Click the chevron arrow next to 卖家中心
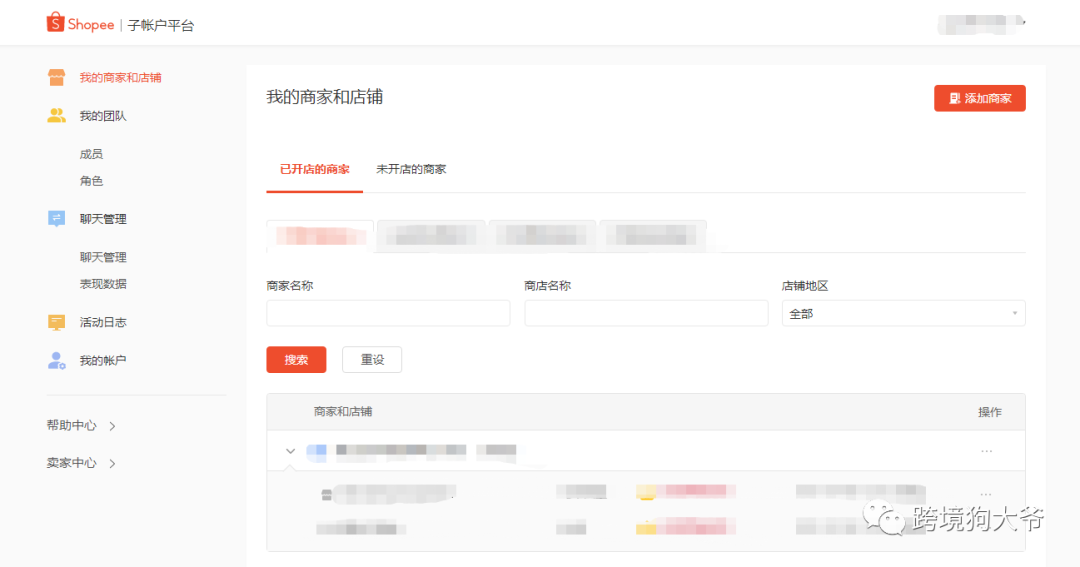Image resolution: width=1080 pixels, height=567 pixels. tap(112, 464)
